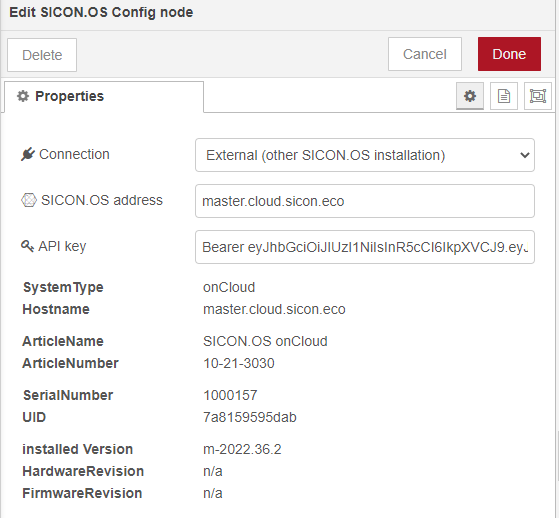Click the Hostname value master.cloud.sicon.eco

click(274, 309)
